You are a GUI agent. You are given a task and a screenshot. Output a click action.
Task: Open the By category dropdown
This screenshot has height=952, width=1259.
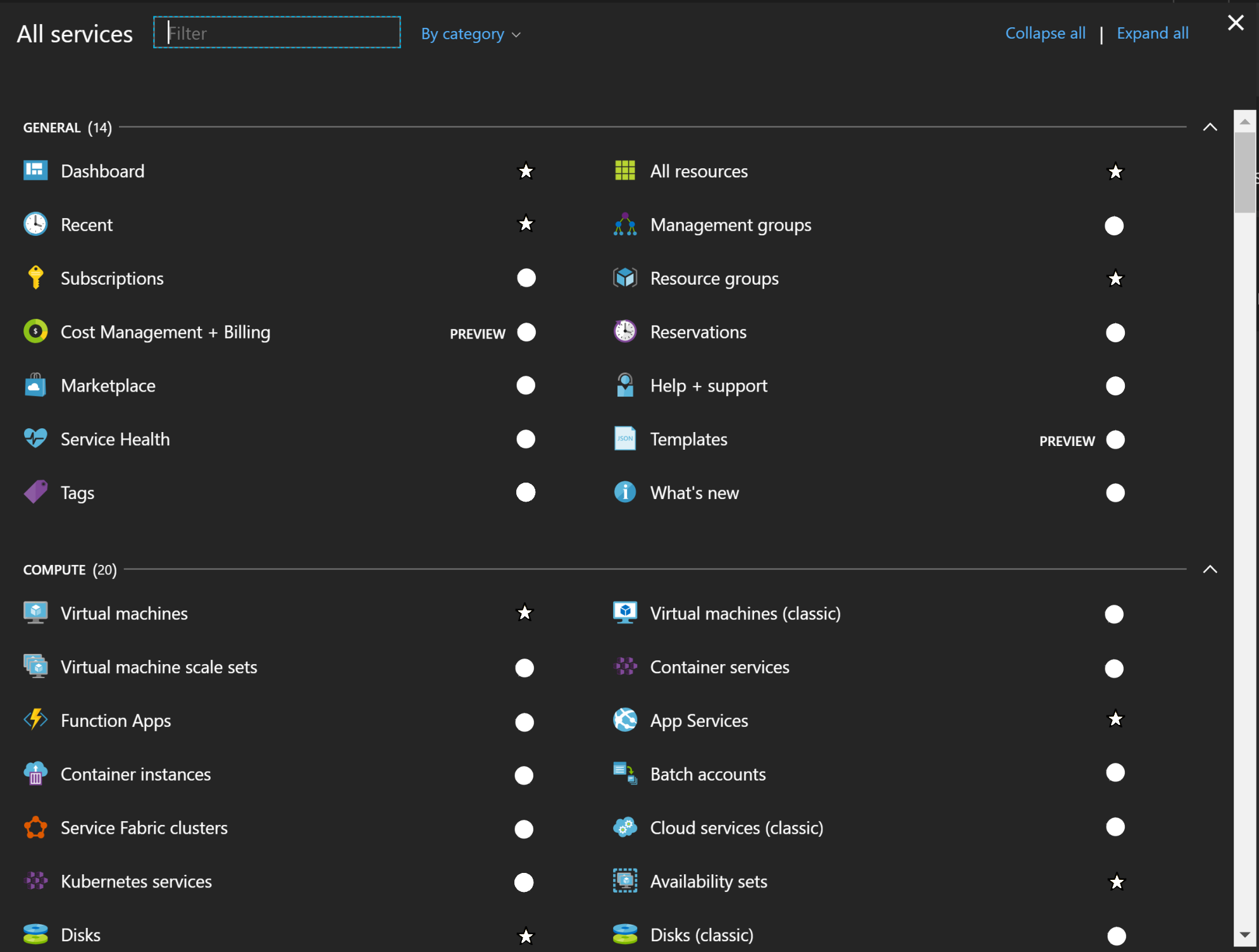[x=471, y=34]
